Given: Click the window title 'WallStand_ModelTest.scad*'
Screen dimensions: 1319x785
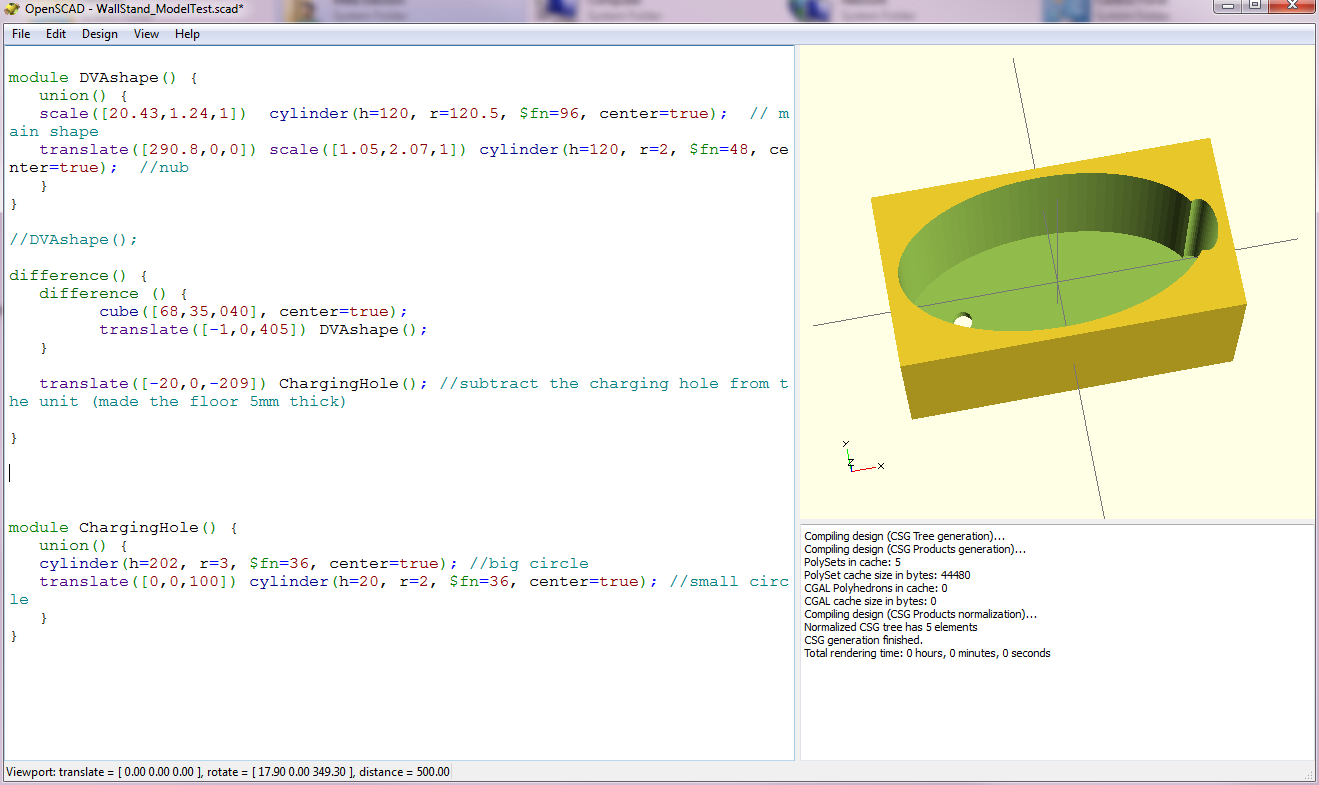Looking at the screenshot, I should tap(170, 8).
